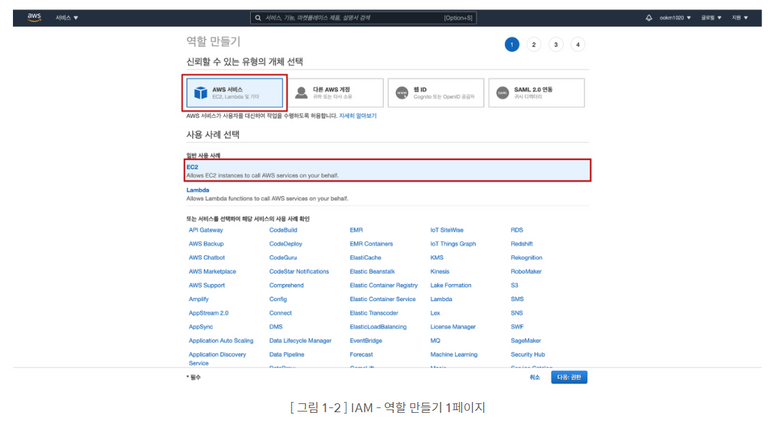Go to step 1 indicator

(x=512, y=45)
